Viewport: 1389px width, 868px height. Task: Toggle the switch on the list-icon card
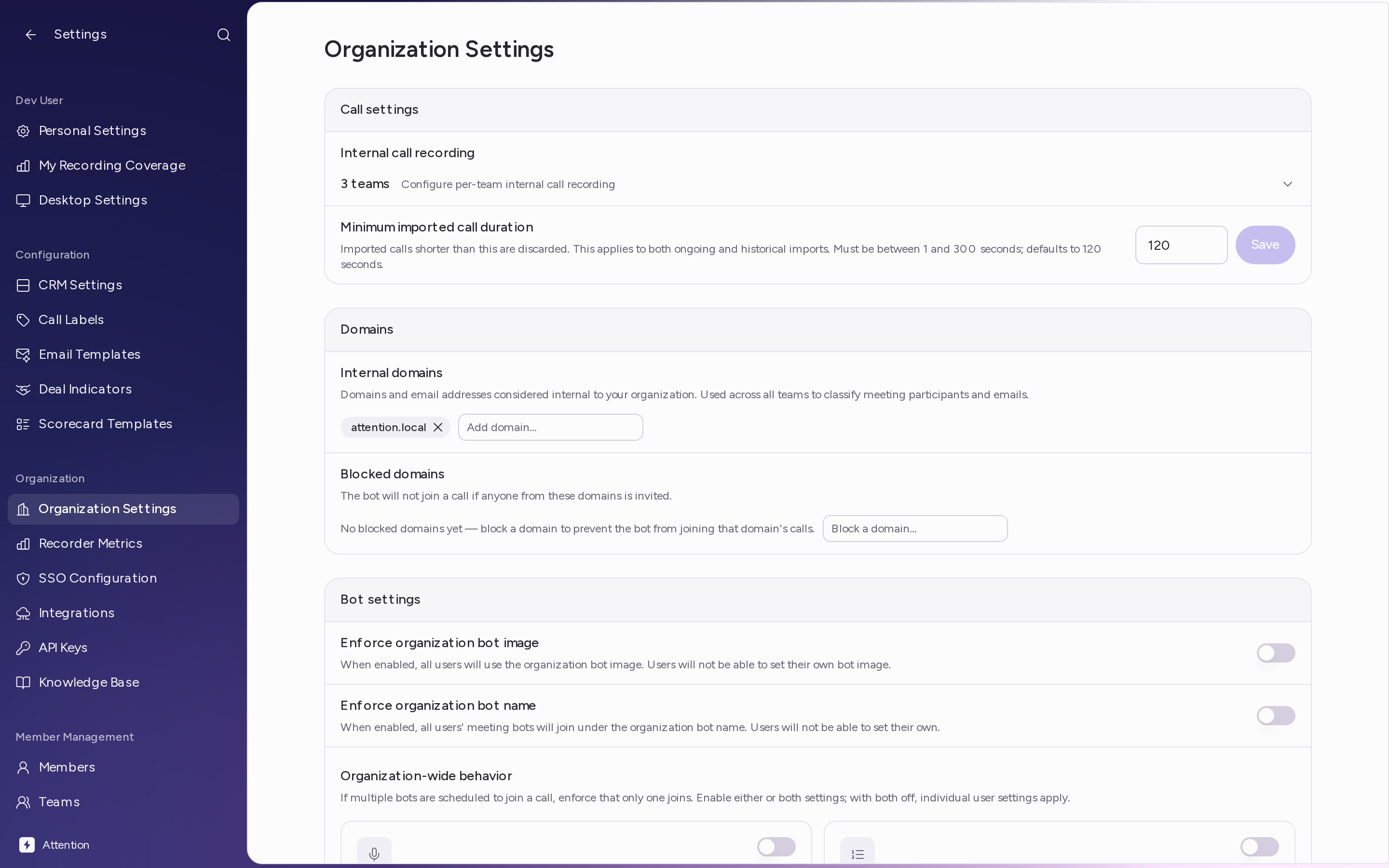tap(1259, 846)
